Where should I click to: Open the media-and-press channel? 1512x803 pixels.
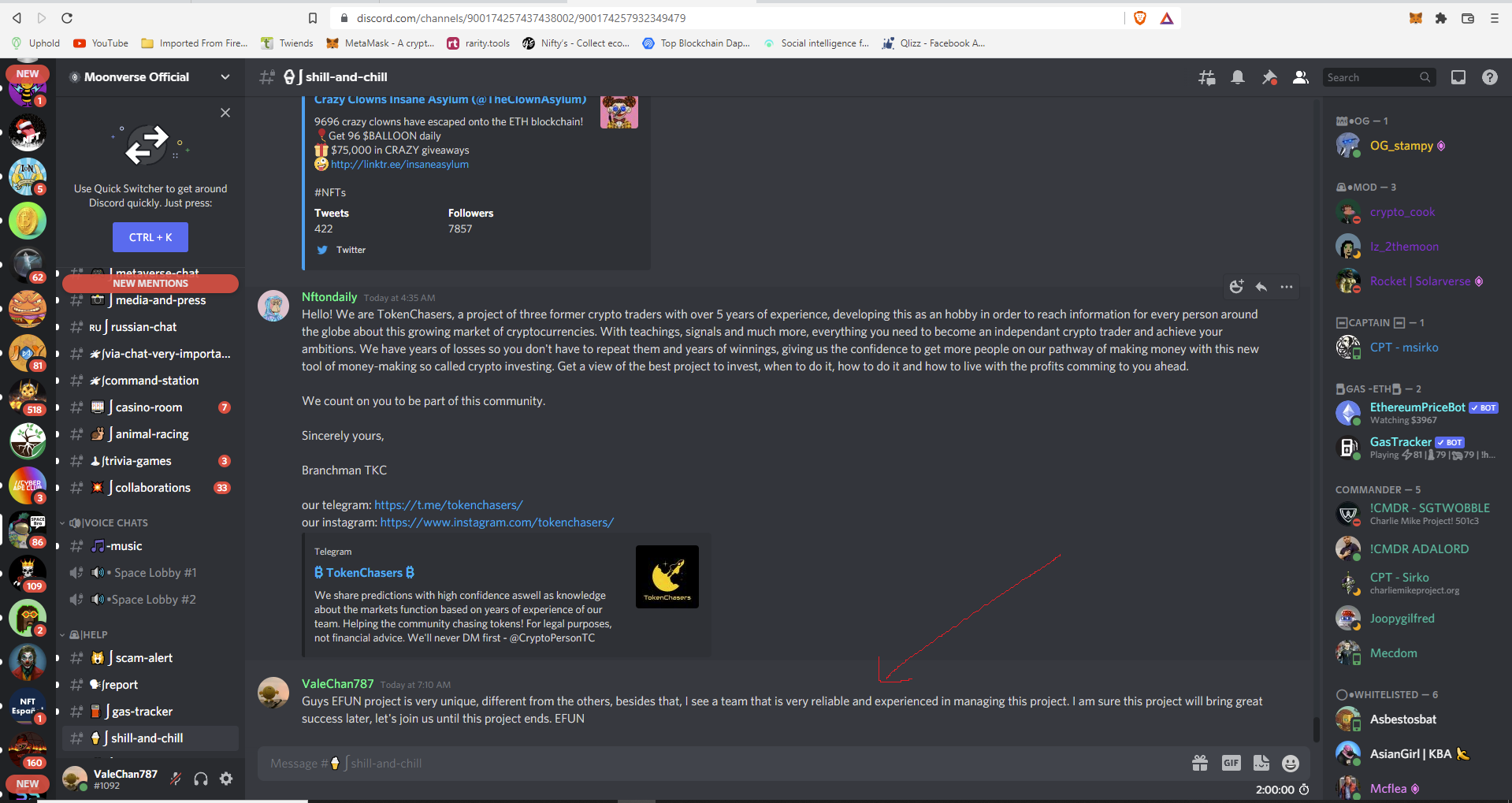150,300
